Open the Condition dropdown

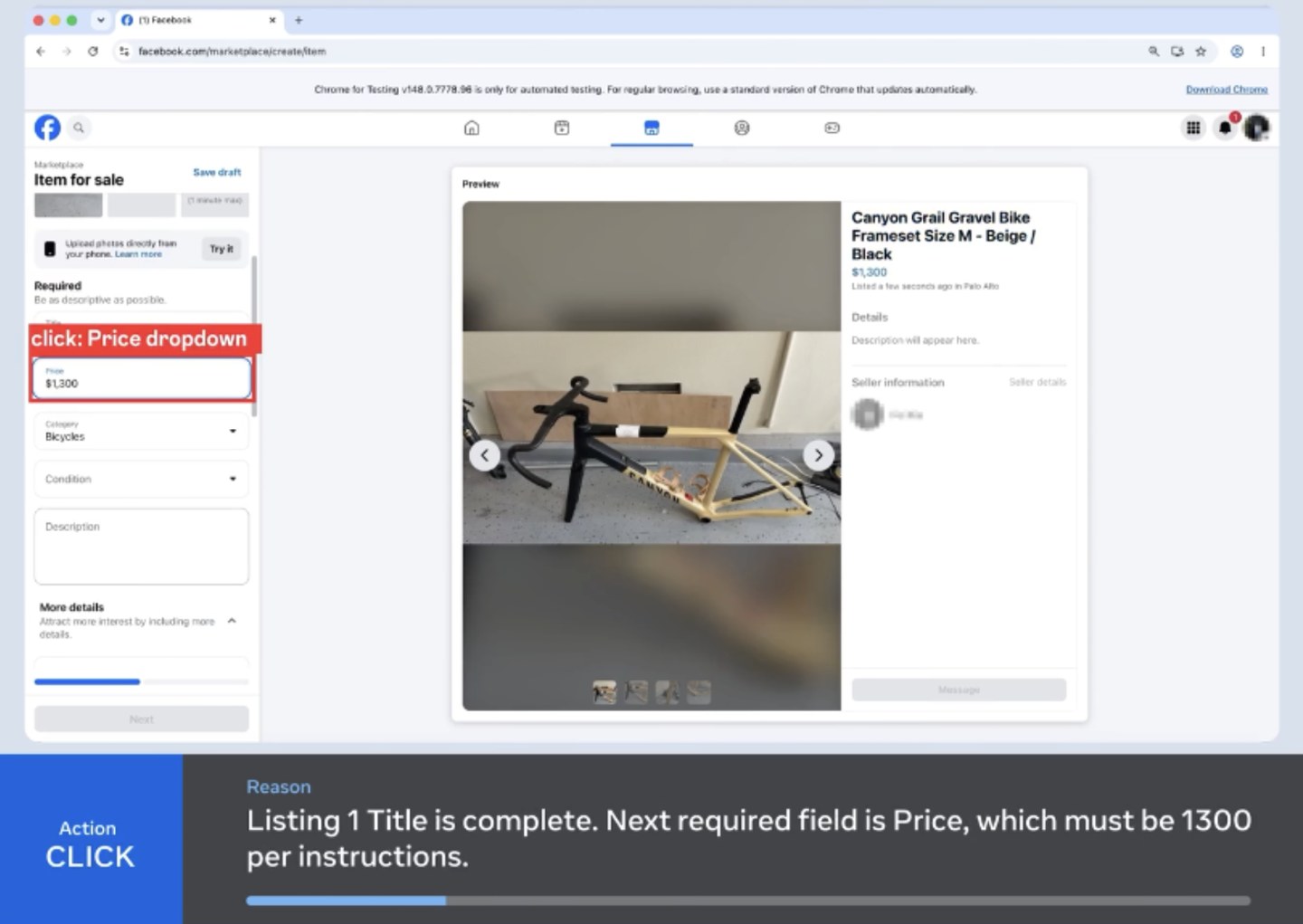click(141, 479)
